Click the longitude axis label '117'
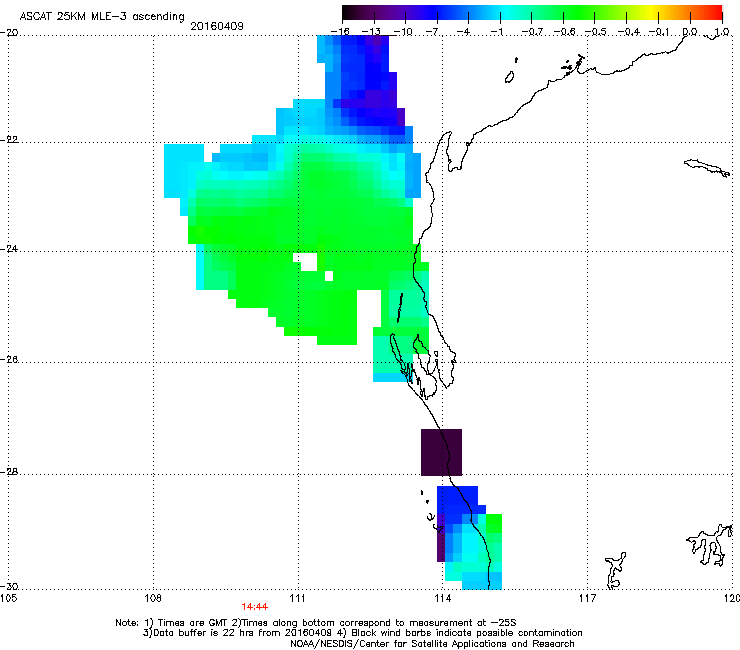This screenshot has height=650, width=740. (x=588, y=598)
